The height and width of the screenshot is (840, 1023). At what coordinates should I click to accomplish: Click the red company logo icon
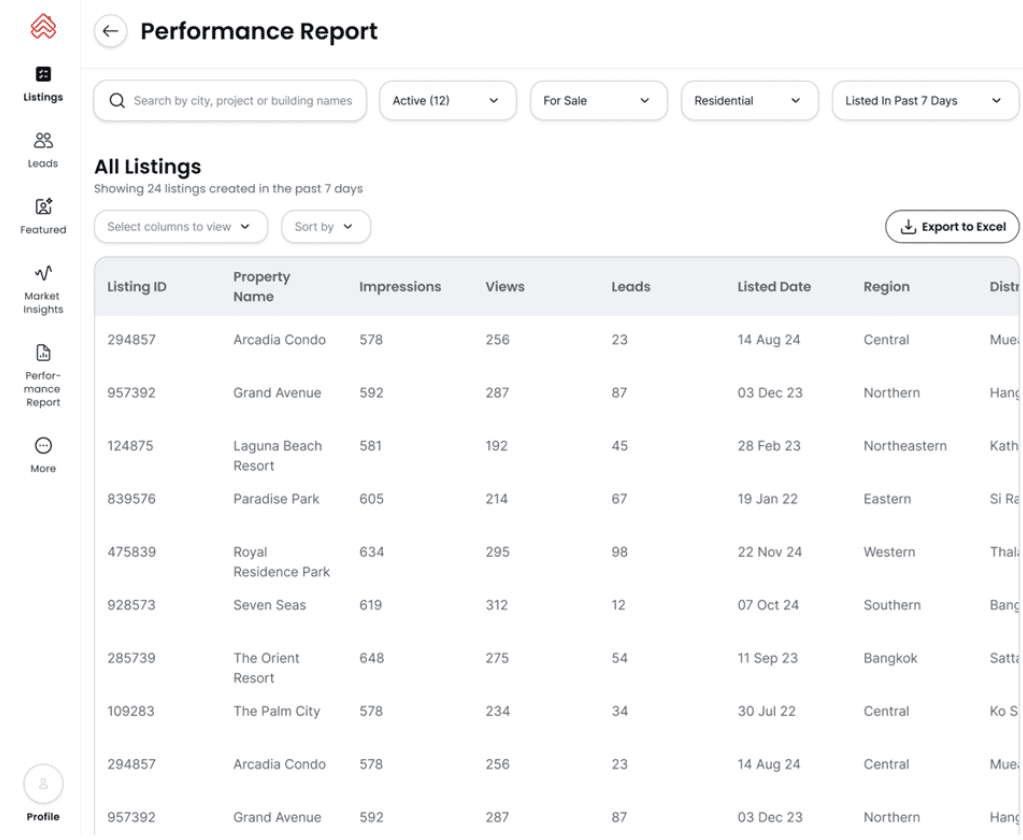[42, 26]
